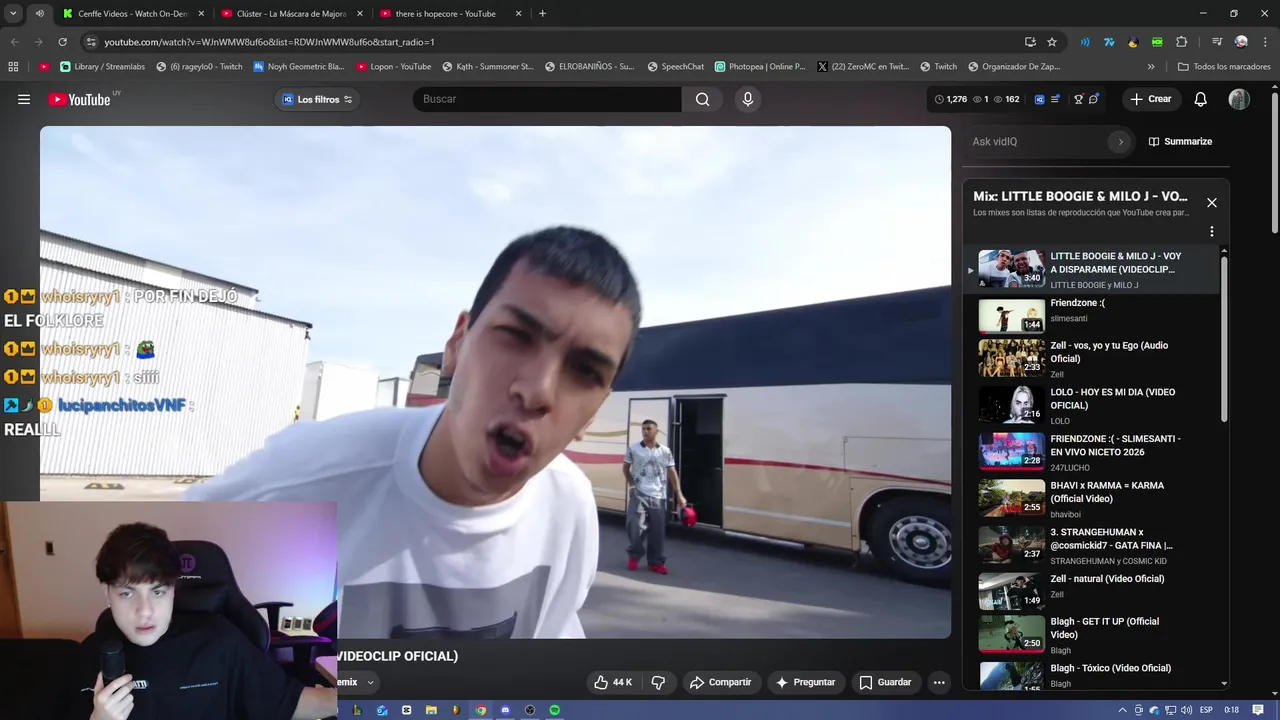Open the YouTube notifications bell
Viewport: 1280px width, 720px height.
click(x=1201, y=99)
